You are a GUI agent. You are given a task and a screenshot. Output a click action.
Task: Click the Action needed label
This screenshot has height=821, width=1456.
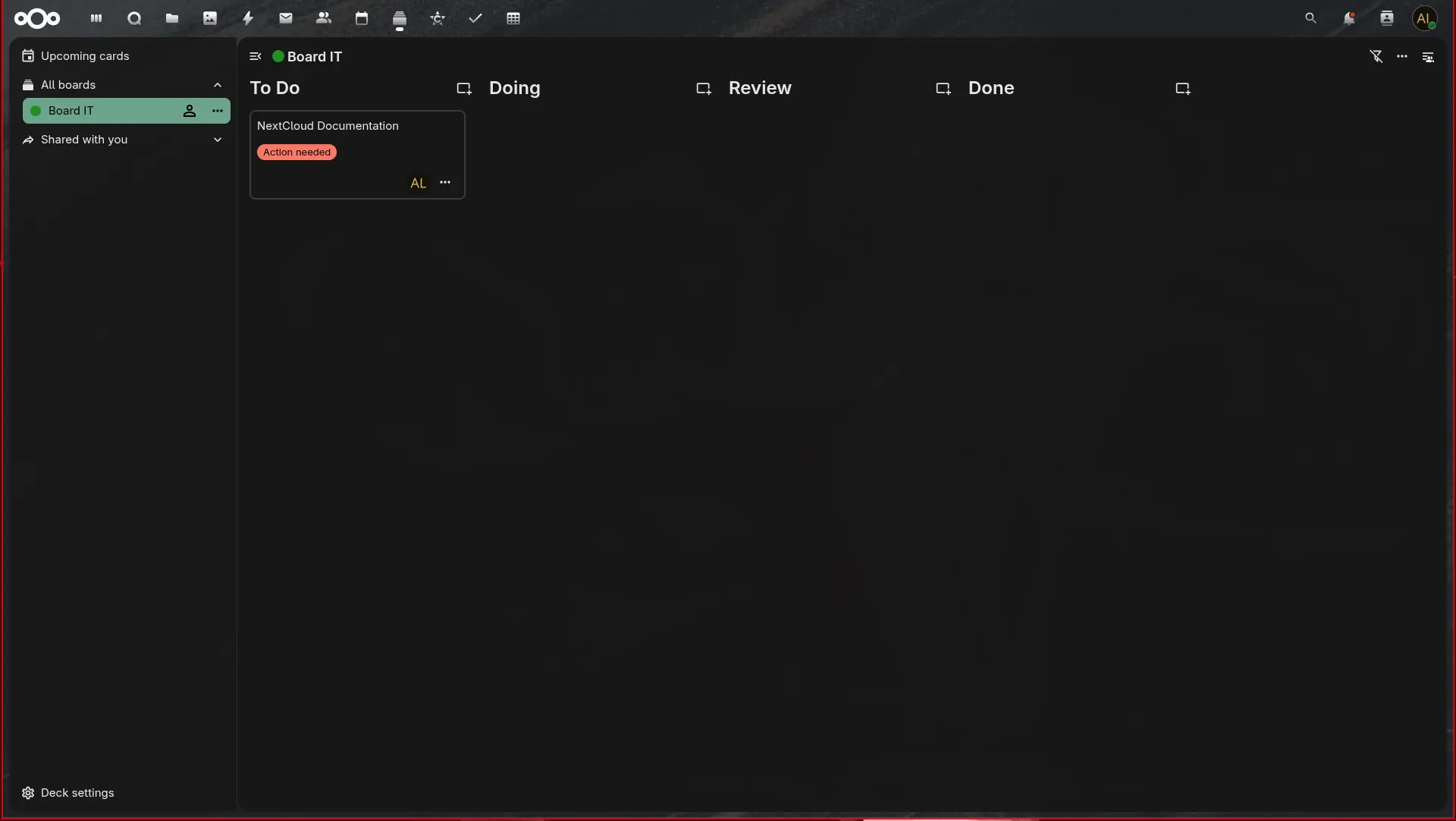297,153
